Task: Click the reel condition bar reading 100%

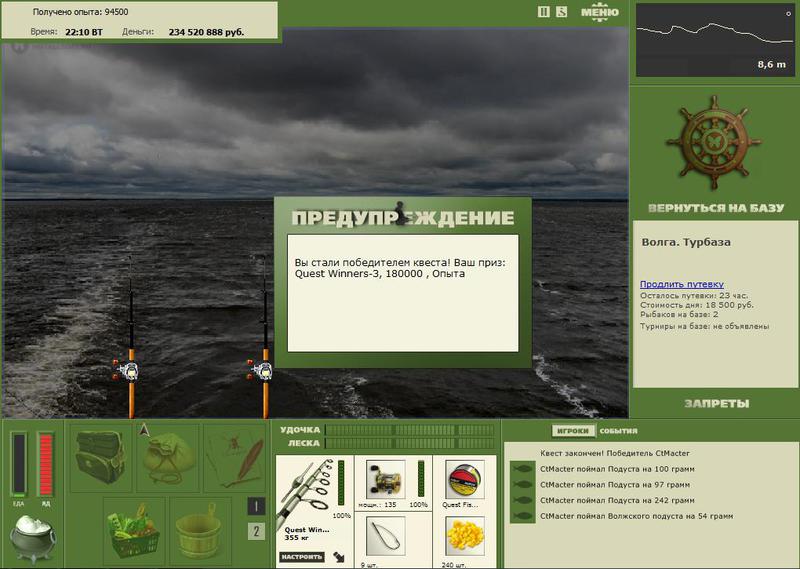Action: (x=421, y=478)
